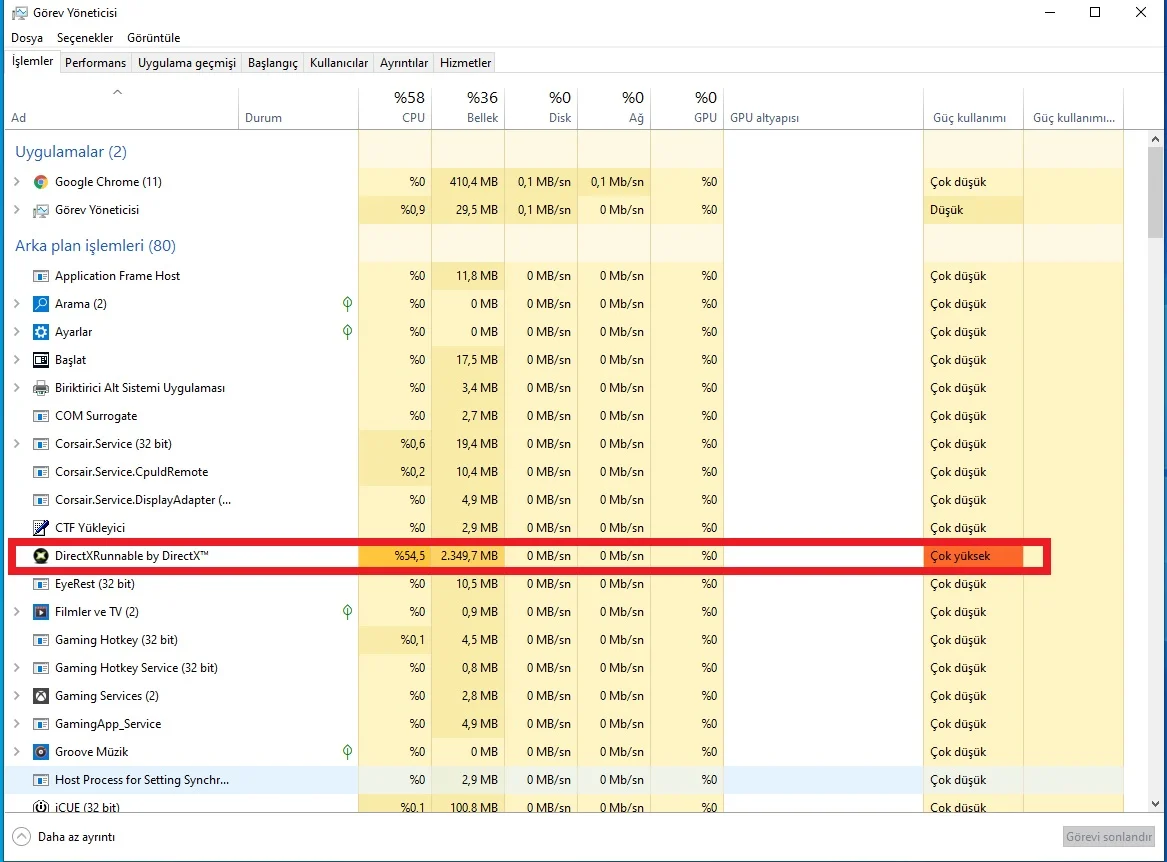Image resolution: width=1167 pixels, height=862 pixels.
Task: Select the DirectXRunnable by DirectX icon
Action: (x=41, y=556)
